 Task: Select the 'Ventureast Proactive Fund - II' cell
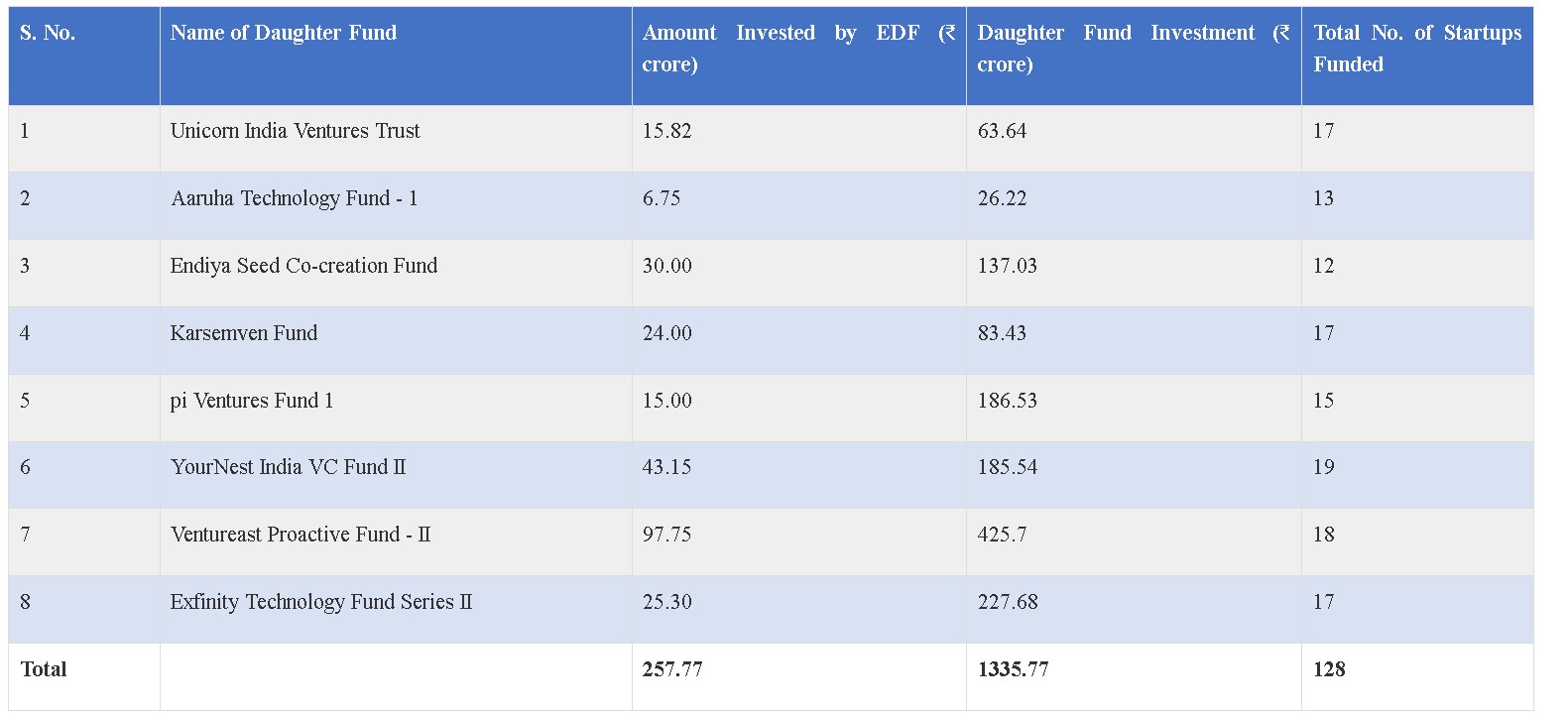[301, 535]
